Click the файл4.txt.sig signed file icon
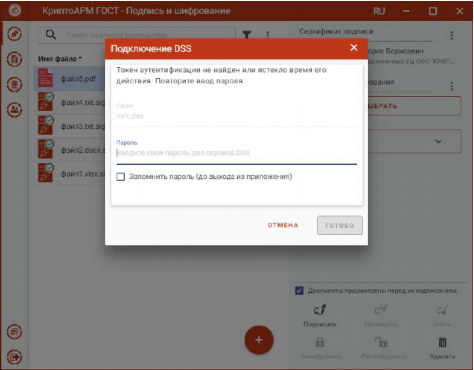474x370 pixels. 46,102
